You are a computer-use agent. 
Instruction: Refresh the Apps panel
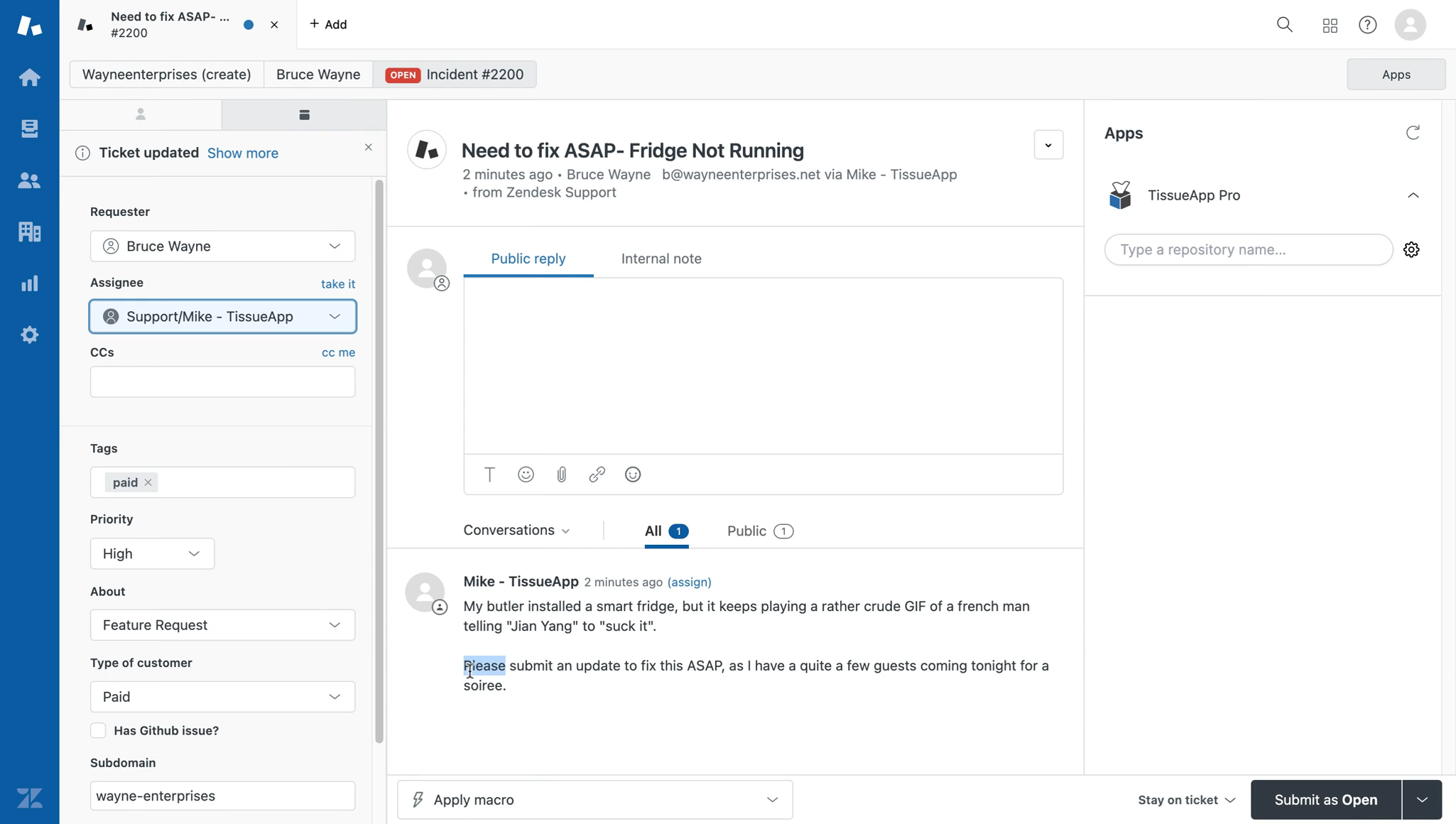tap(1413, 133)
